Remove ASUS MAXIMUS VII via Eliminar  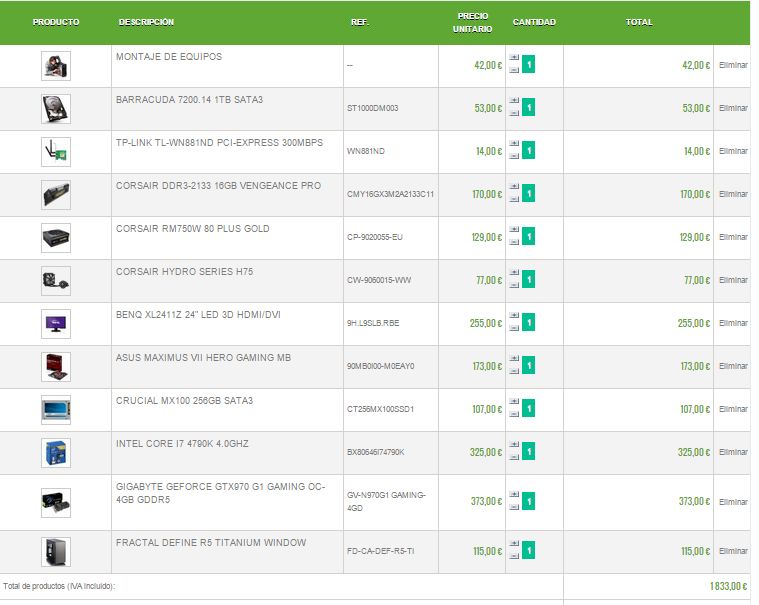click(x=733, y=366)
